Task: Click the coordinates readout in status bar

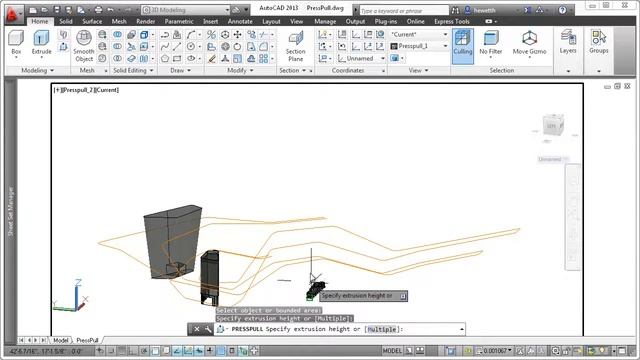Action: click(x=46, y=351)
